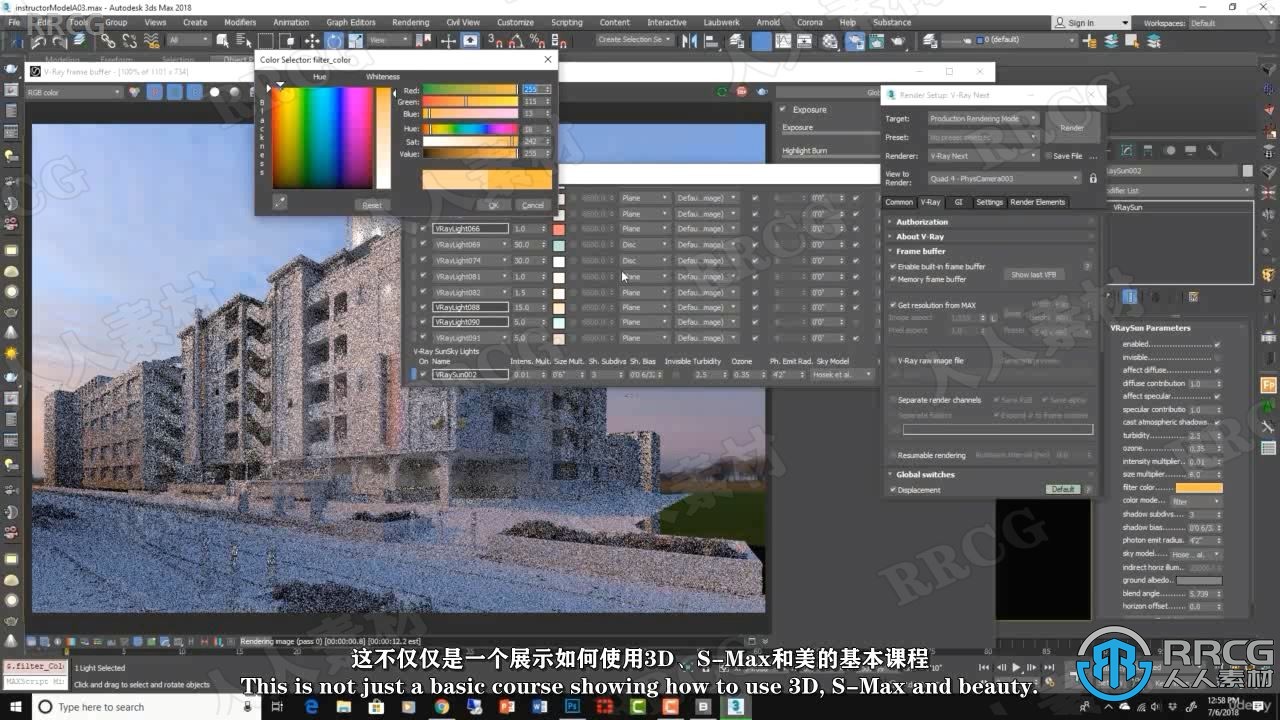The height and width of the screenshot is (720, 1280).
Task: Click Cancel in the Color Selector
Action: click(533, 205)
